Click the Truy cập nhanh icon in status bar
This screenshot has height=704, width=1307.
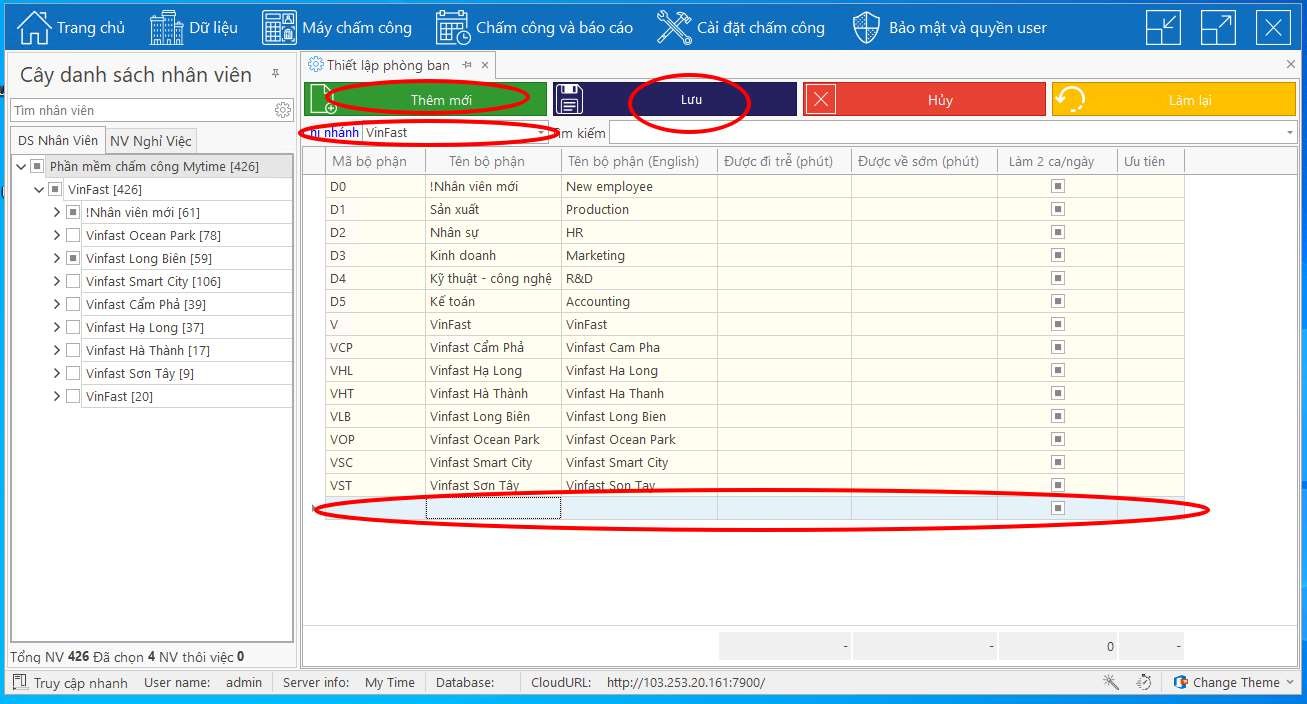pos(20,682)
